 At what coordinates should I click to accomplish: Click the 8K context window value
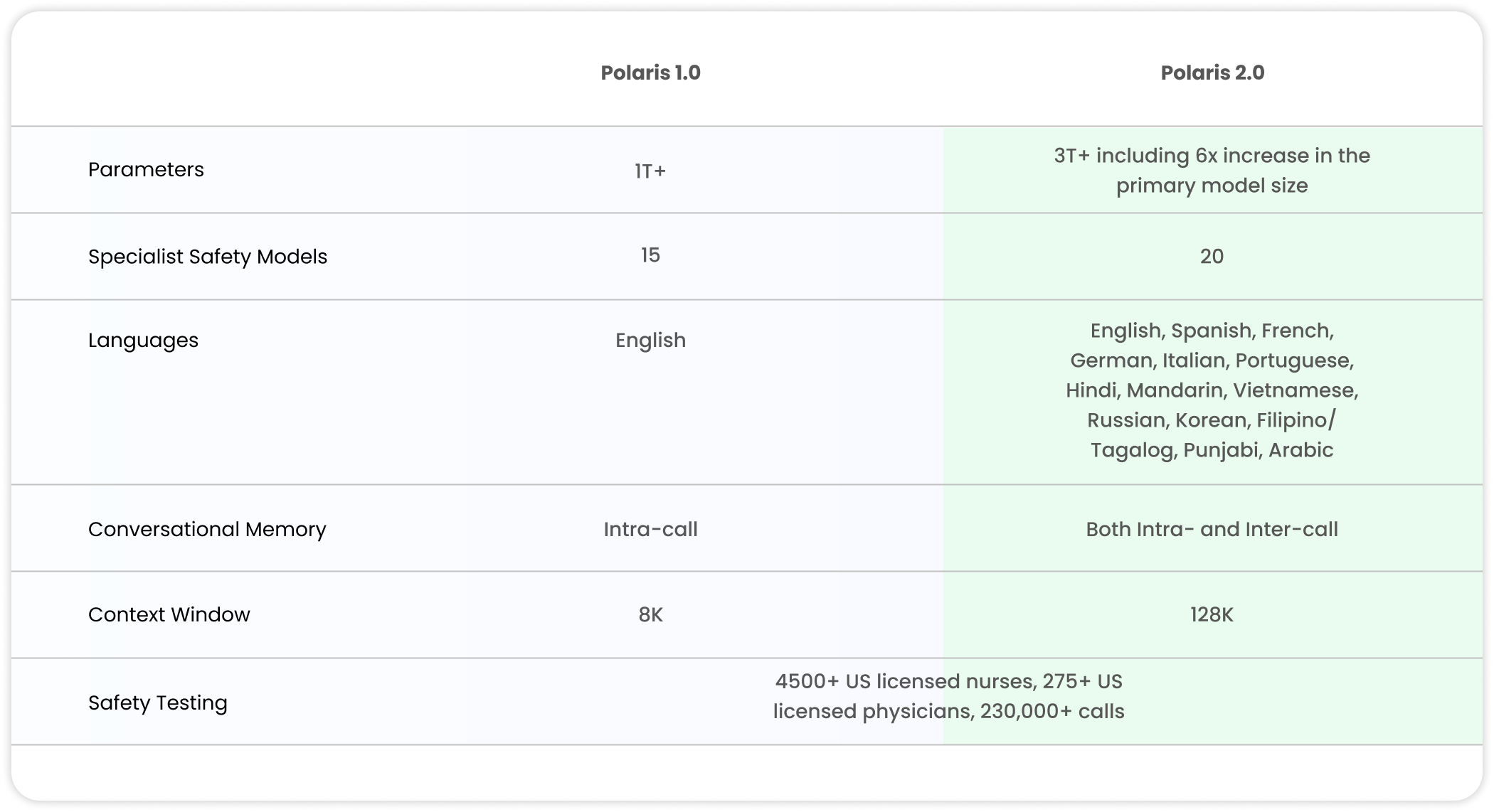(x=650, y=614)
